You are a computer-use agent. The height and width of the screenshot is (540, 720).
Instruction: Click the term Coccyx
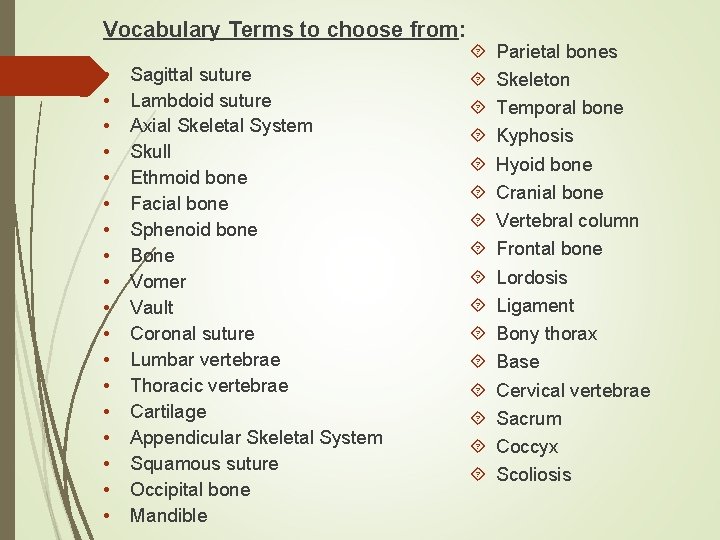pos(527,447)
